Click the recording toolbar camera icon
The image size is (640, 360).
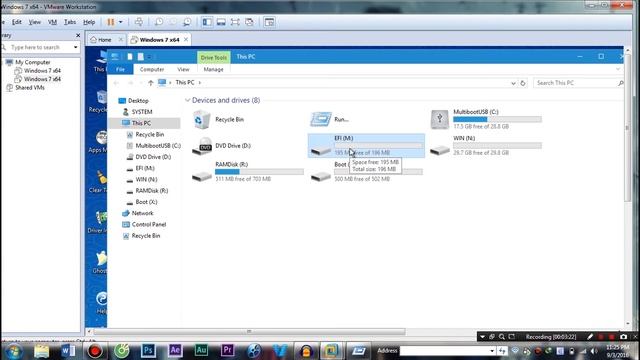(623, 337)
